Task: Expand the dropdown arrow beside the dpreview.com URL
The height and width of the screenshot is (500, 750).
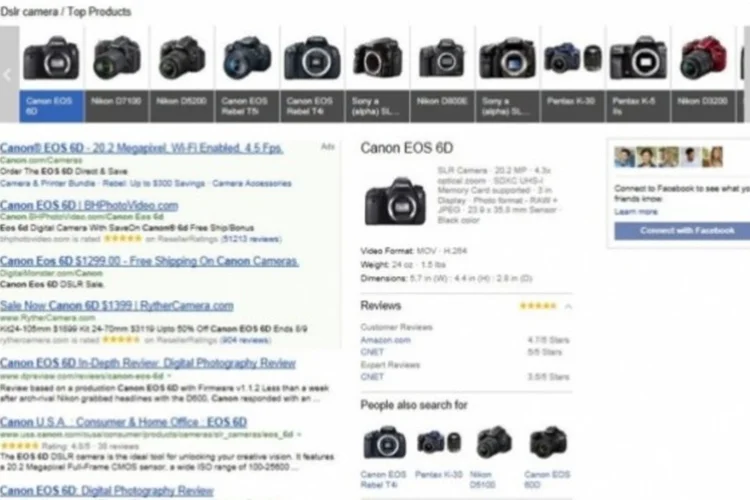Action: pos(169,377)
